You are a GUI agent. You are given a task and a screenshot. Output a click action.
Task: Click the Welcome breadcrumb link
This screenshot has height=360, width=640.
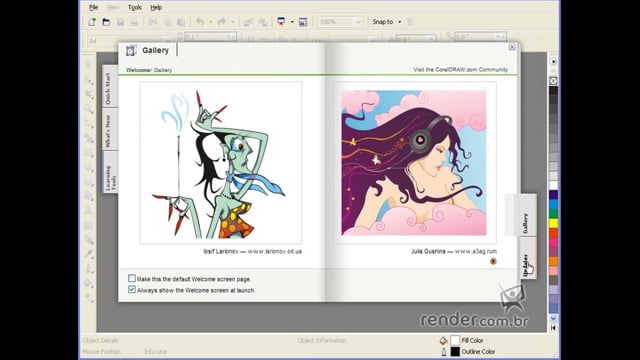coord(138,70)
